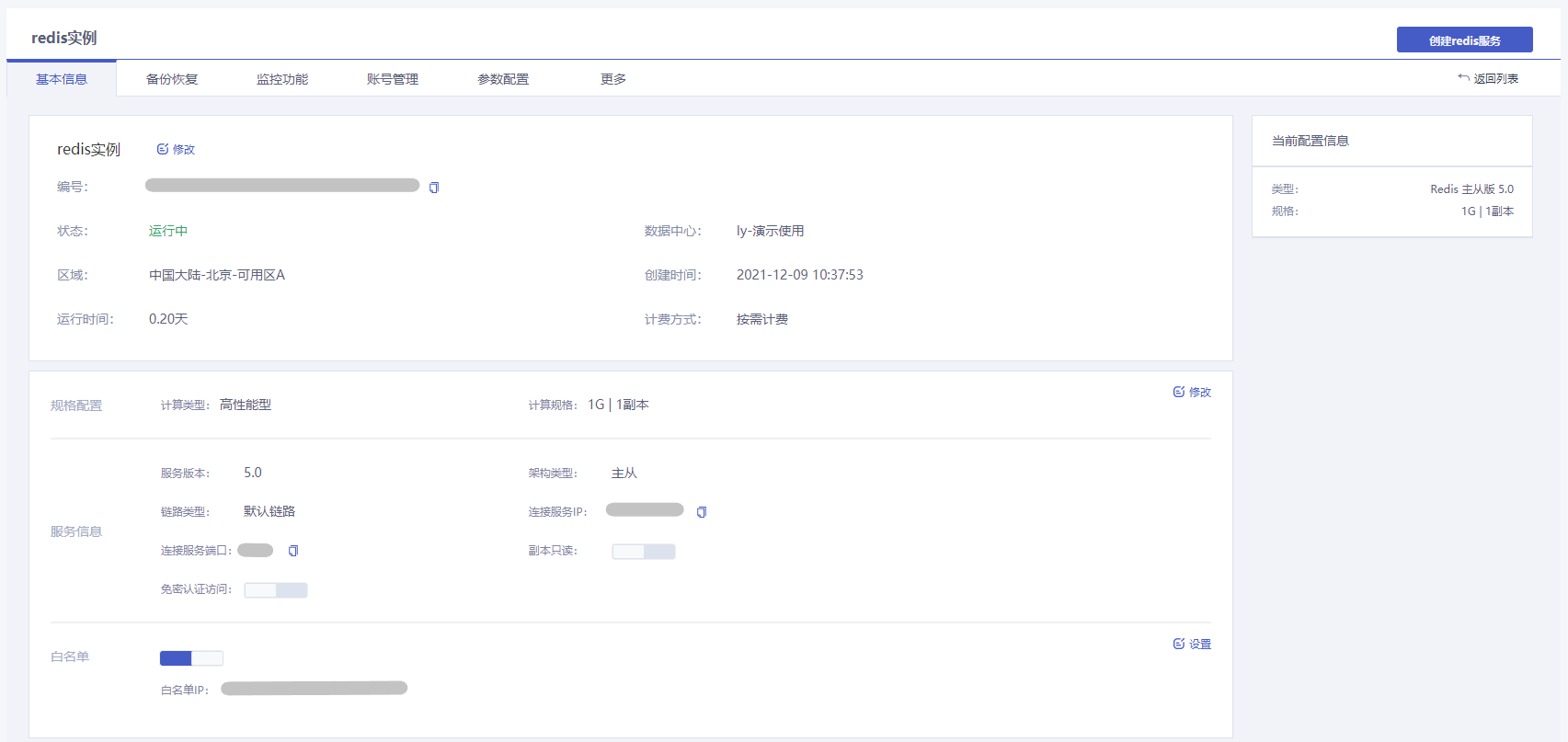Click 修改 in the 规格配置 section
1568x742 pixels.
click(1192, 392)
